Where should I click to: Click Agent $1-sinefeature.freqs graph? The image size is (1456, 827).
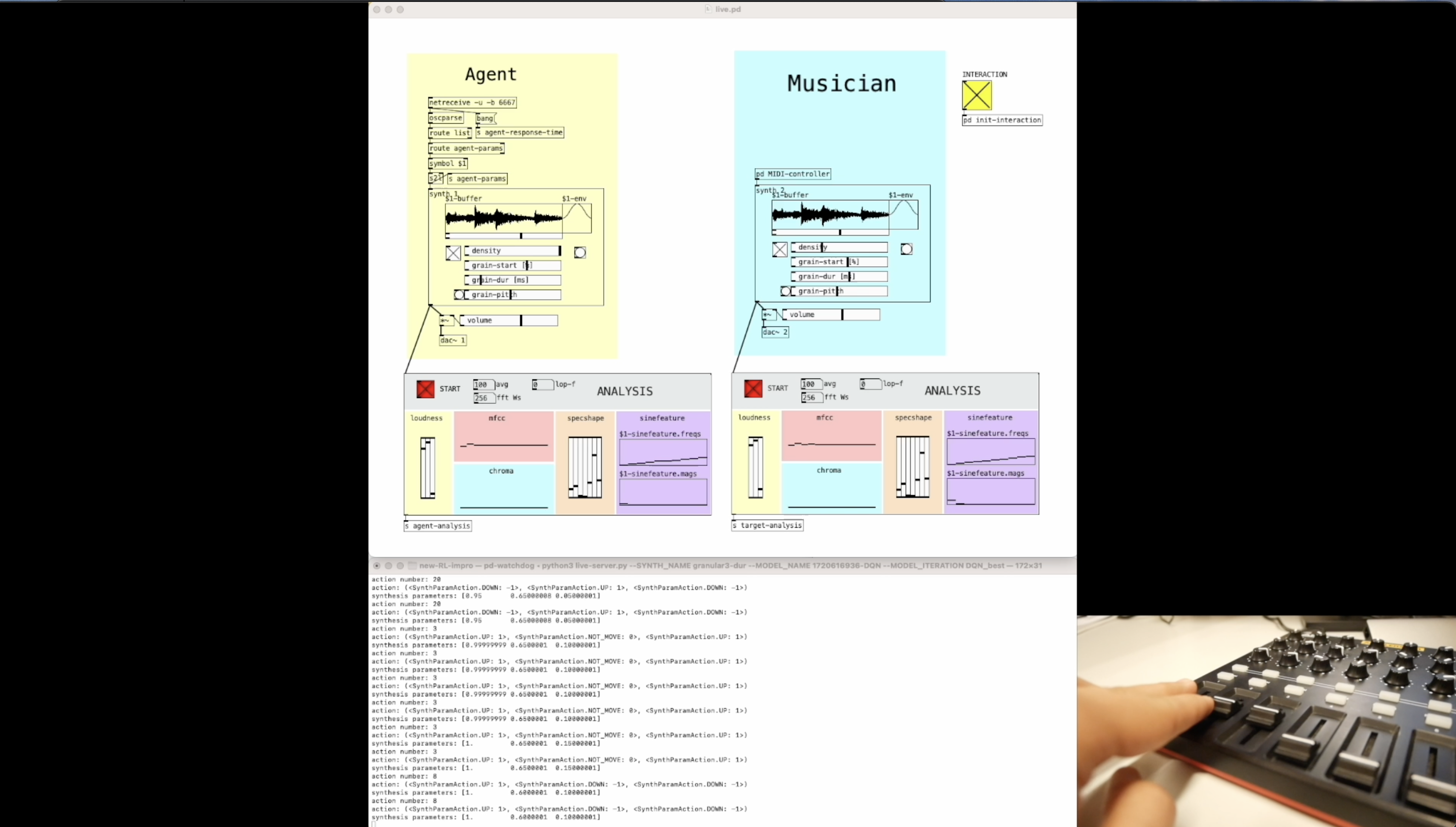coord(663,452)
